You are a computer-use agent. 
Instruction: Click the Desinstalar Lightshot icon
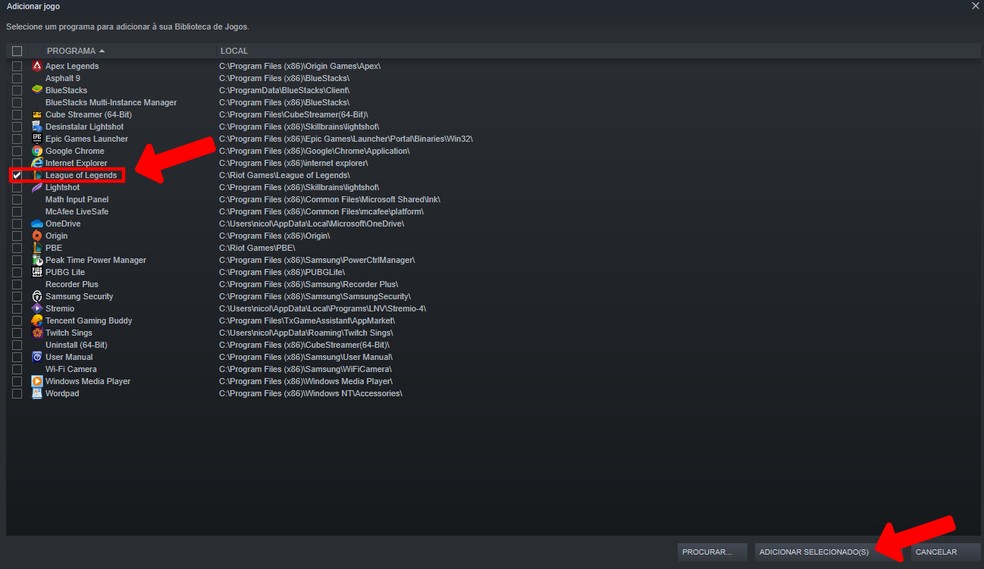tap(37, 127)
